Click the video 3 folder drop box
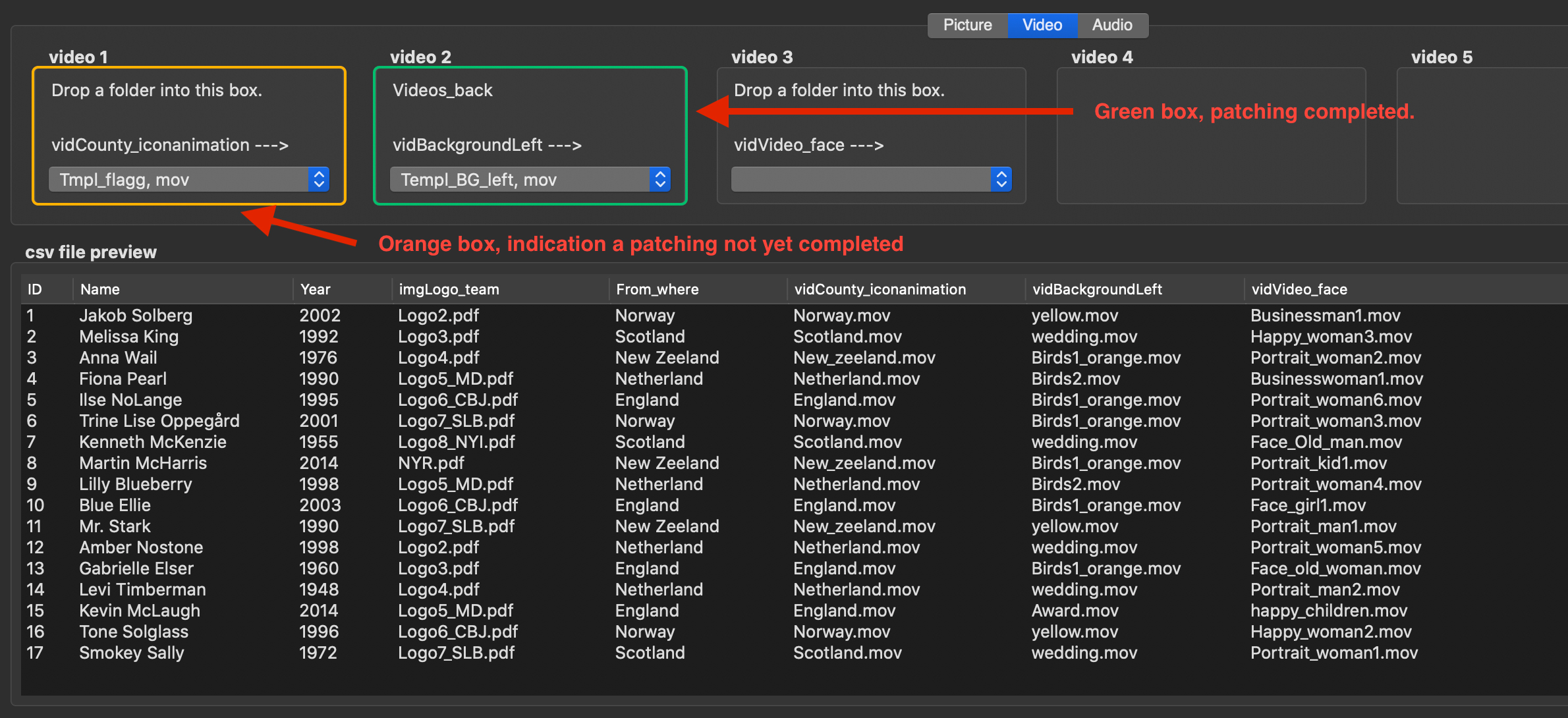Image resolution: width=1568 pixels, height=718 pixels. click(872, 136)
